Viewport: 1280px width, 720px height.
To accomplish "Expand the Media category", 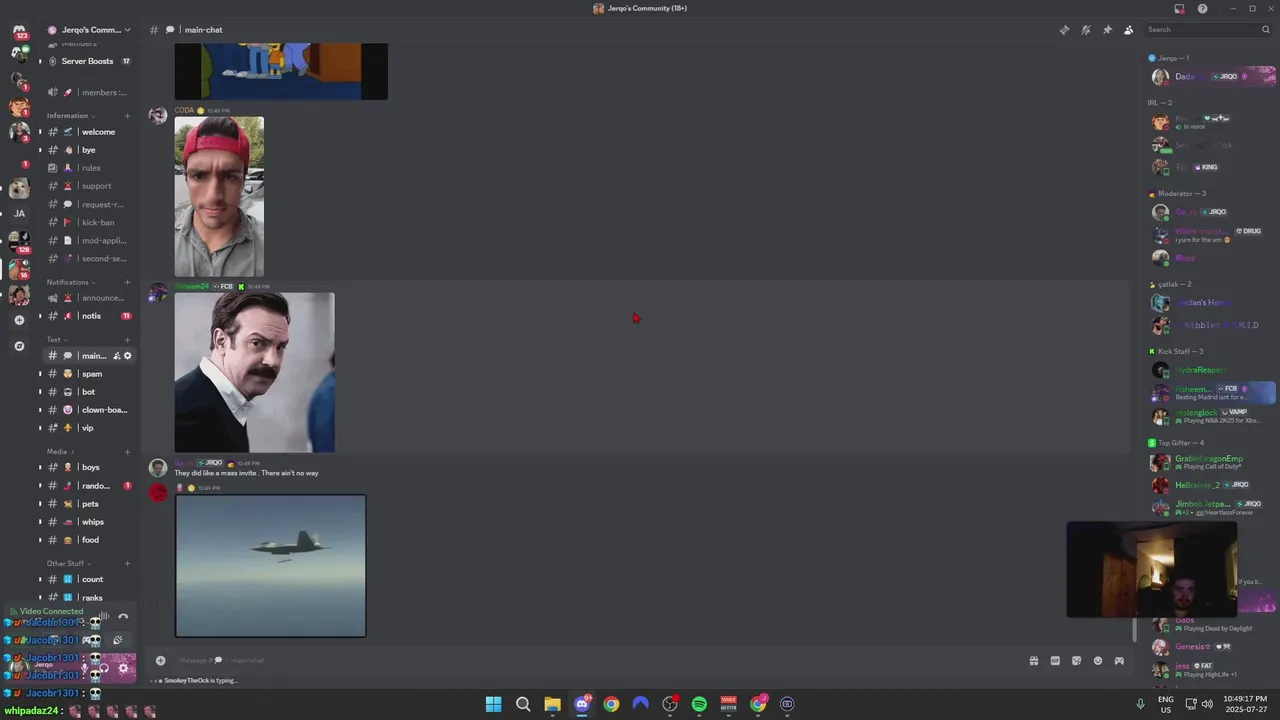I will [x=57, y=452].
